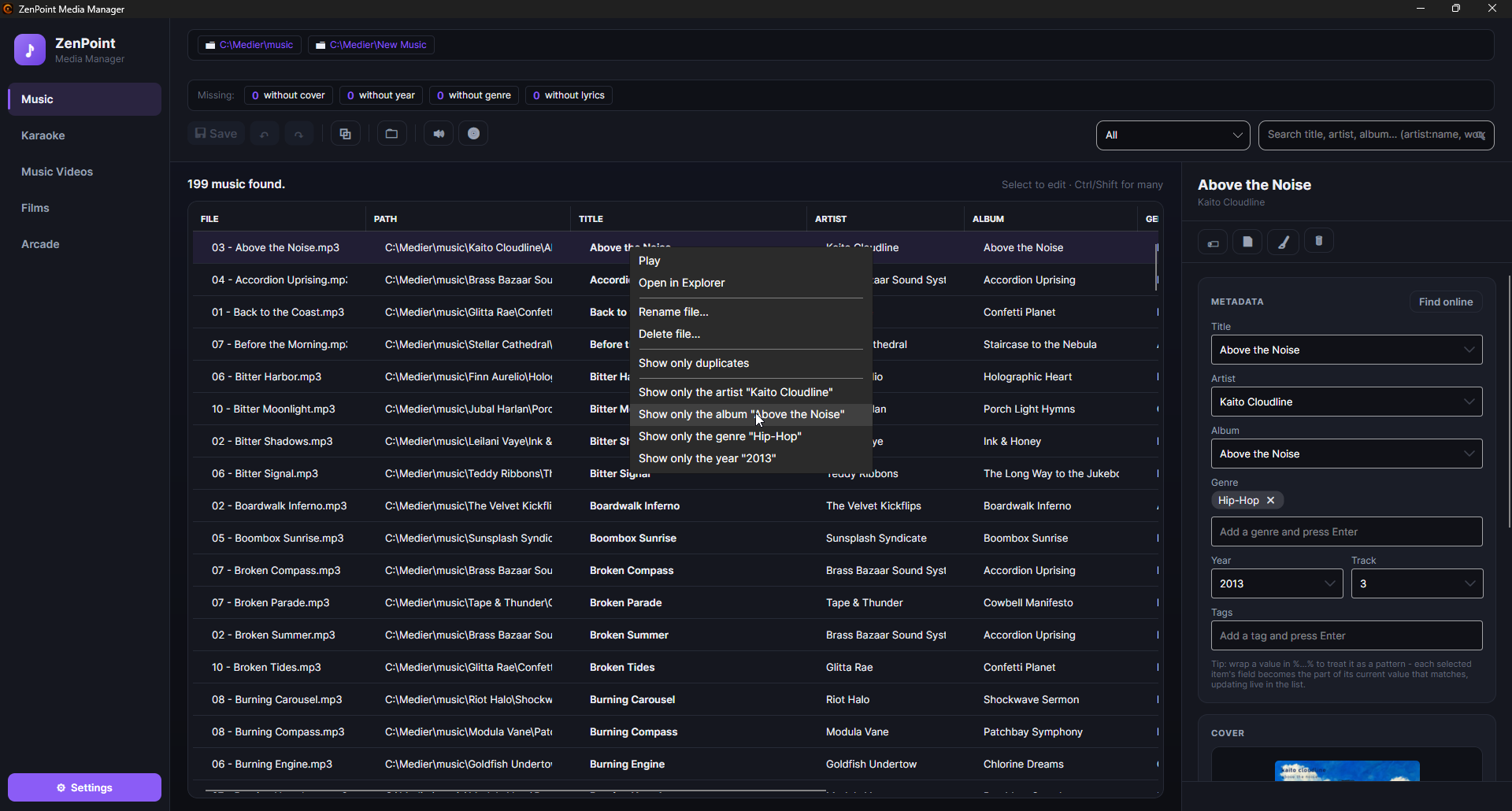Show only the artist "Kaito Cloudline"
Viewport: 1512px width, 811px height.
point(751,393)
